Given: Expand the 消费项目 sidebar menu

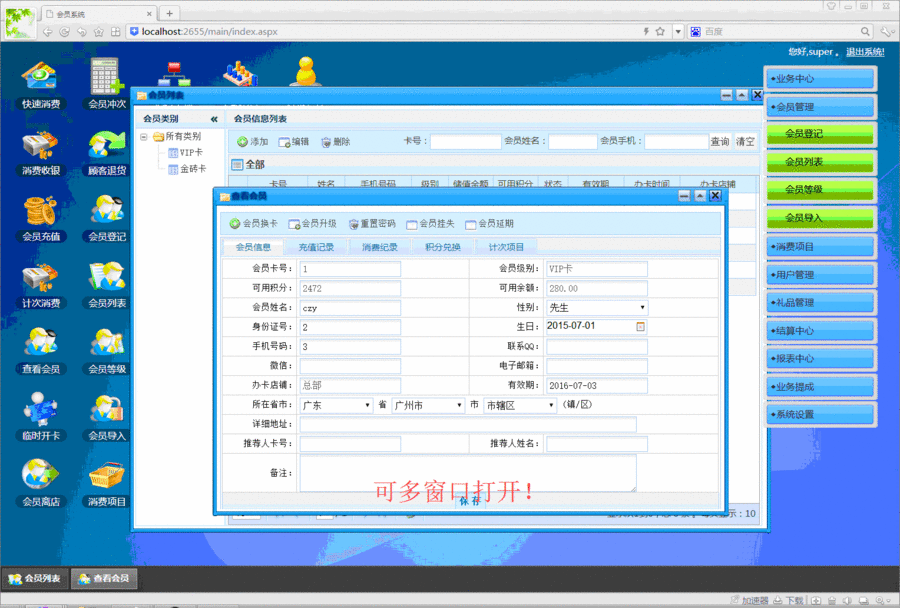Looking at the screenshot, I should 820,247.
